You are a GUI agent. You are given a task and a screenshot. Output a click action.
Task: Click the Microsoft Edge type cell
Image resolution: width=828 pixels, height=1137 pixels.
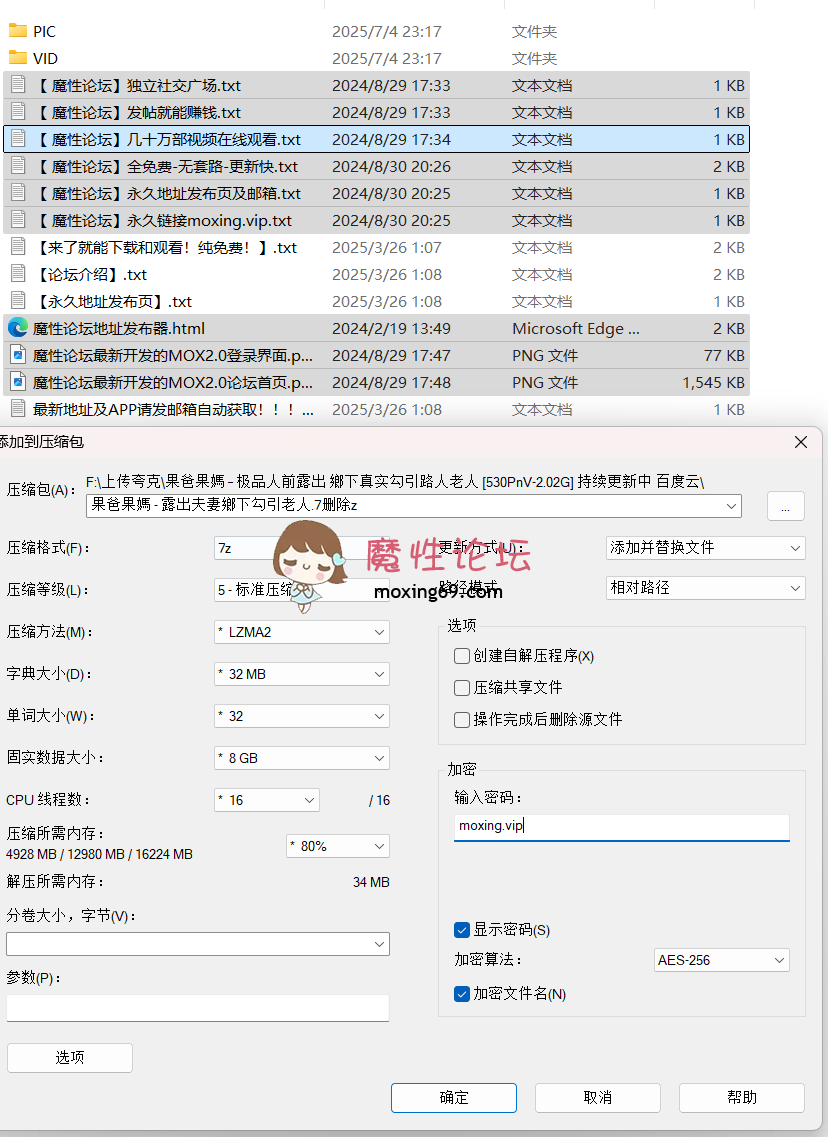576,328
